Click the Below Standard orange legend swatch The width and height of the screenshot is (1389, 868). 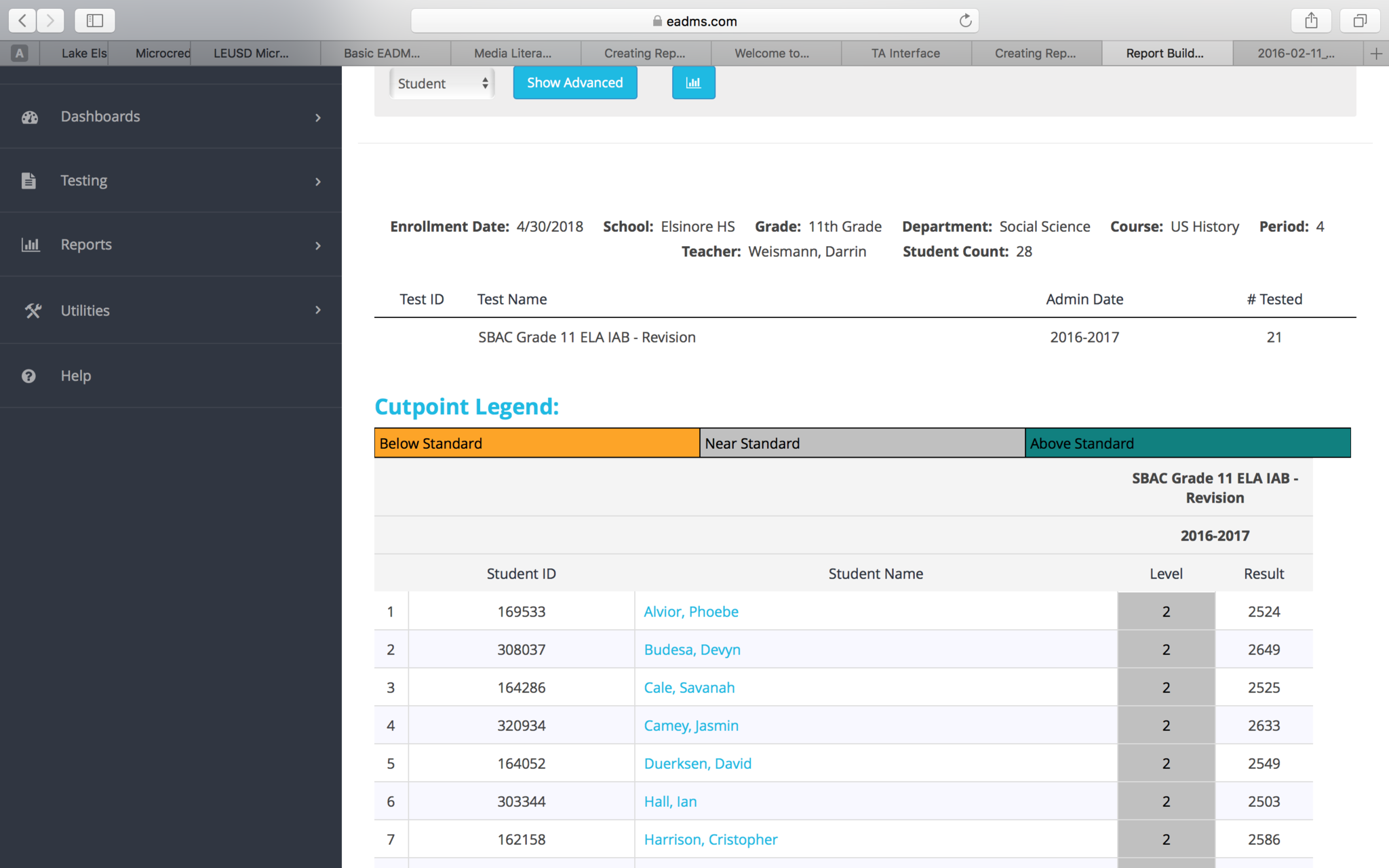click(x=536, y=443)
